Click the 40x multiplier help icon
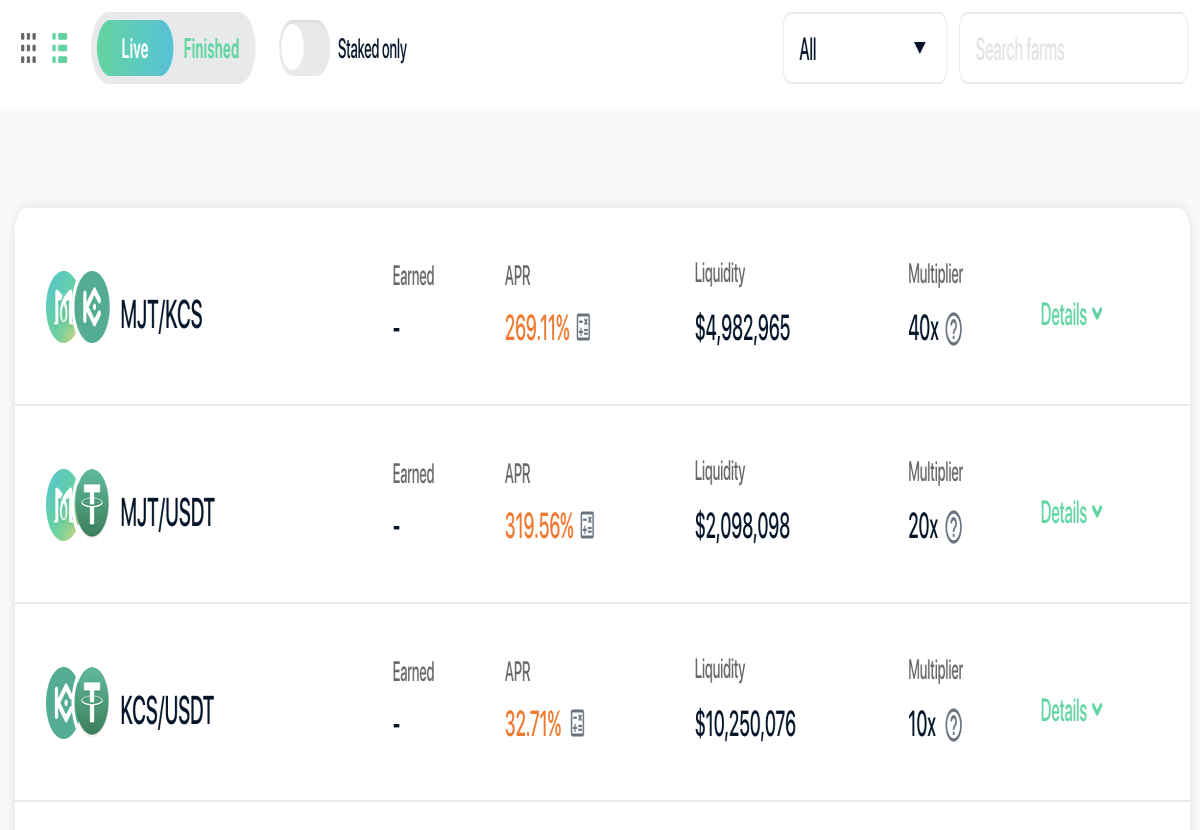This screenshot has width=1200, height=830. (x=953, y=329)
